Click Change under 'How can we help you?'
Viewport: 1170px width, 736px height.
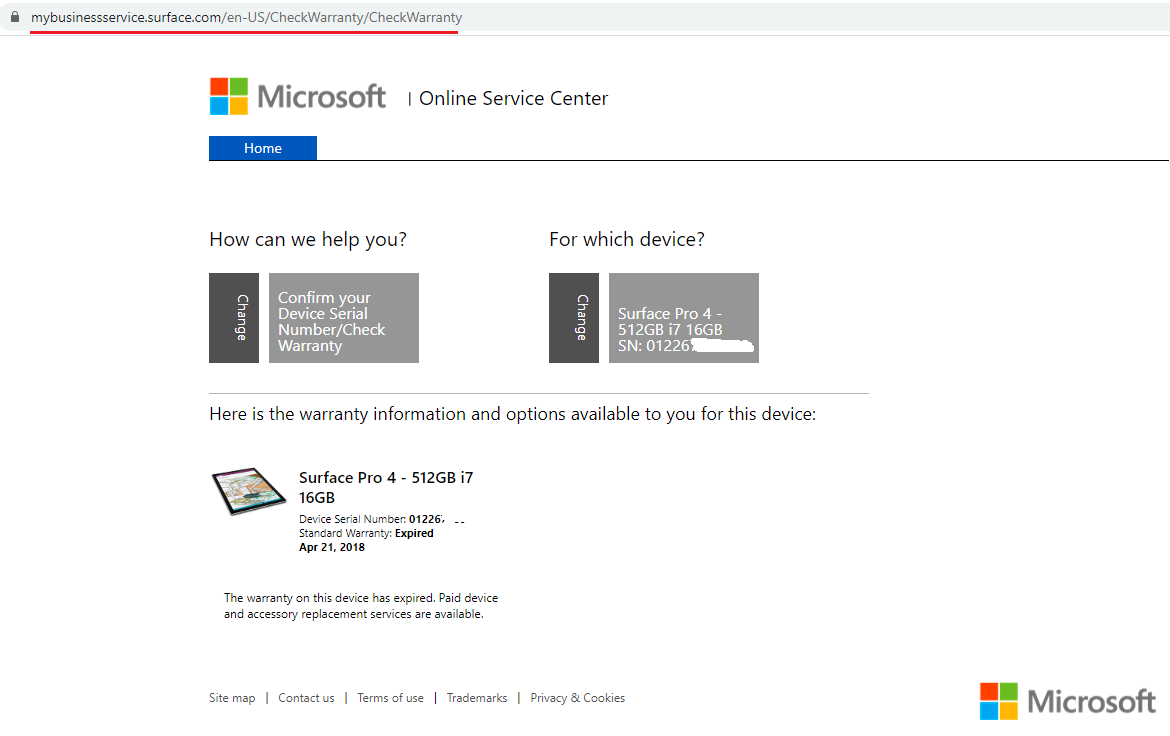click(233, 317)
